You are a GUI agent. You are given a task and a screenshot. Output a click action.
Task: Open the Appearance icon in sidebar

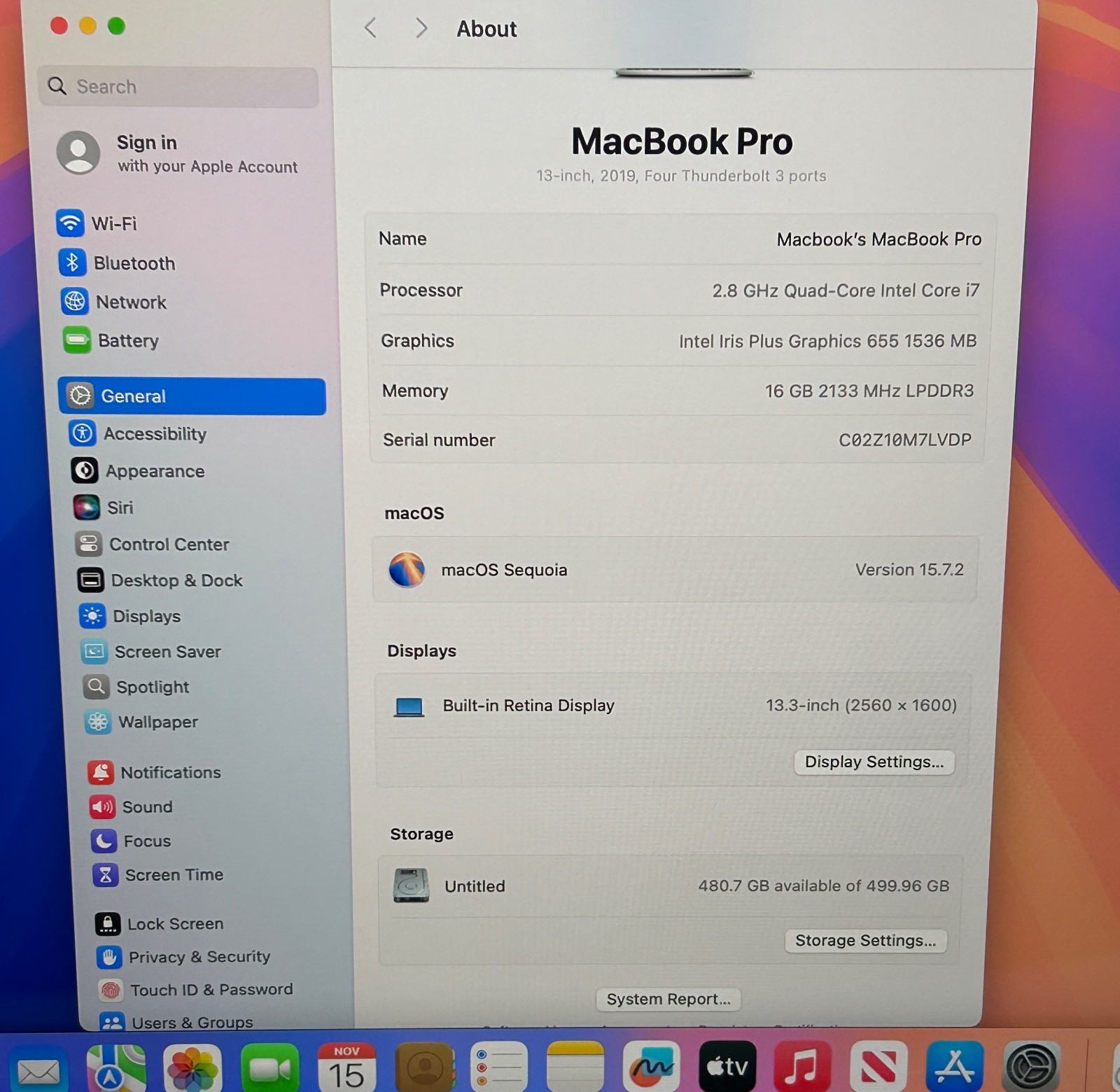point(85,470)
